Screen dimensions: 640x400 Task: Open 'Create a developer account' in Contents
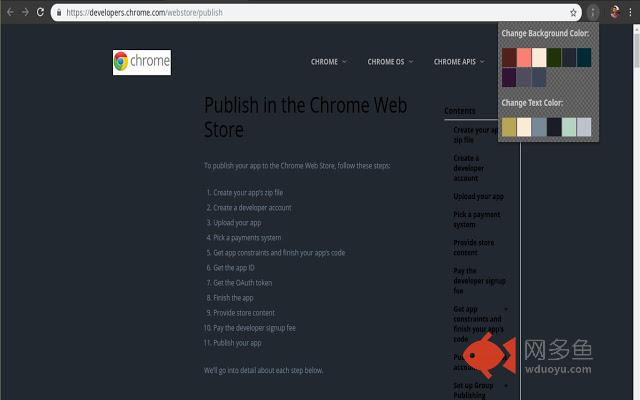[469, 168]
